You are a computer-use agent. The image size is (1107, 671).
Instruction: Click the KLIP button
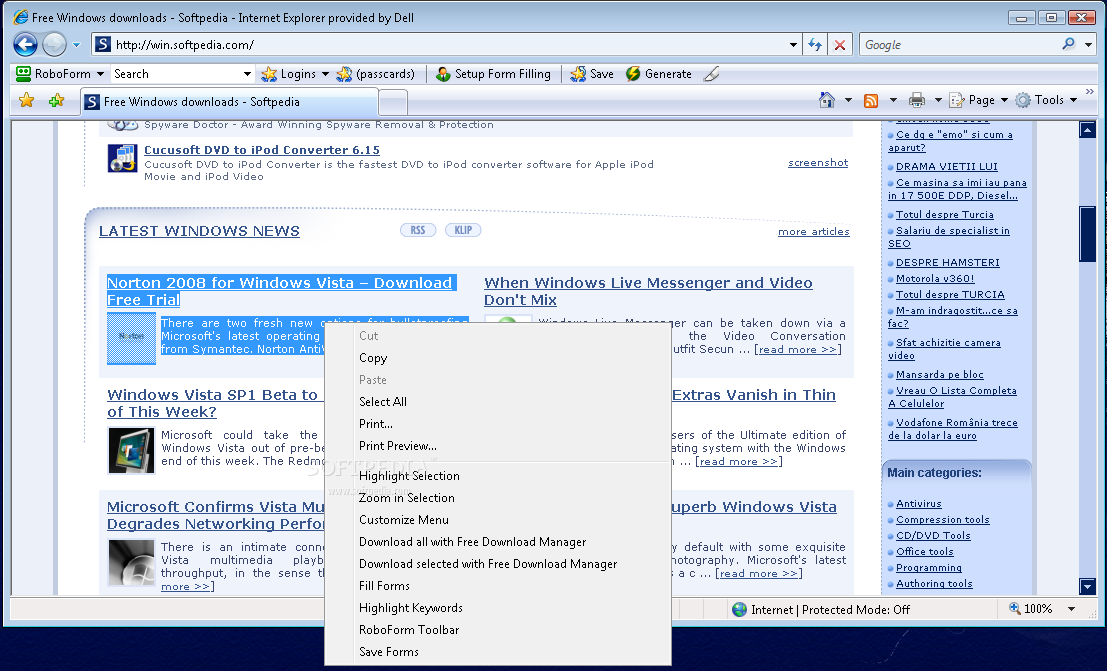point(463,230)
